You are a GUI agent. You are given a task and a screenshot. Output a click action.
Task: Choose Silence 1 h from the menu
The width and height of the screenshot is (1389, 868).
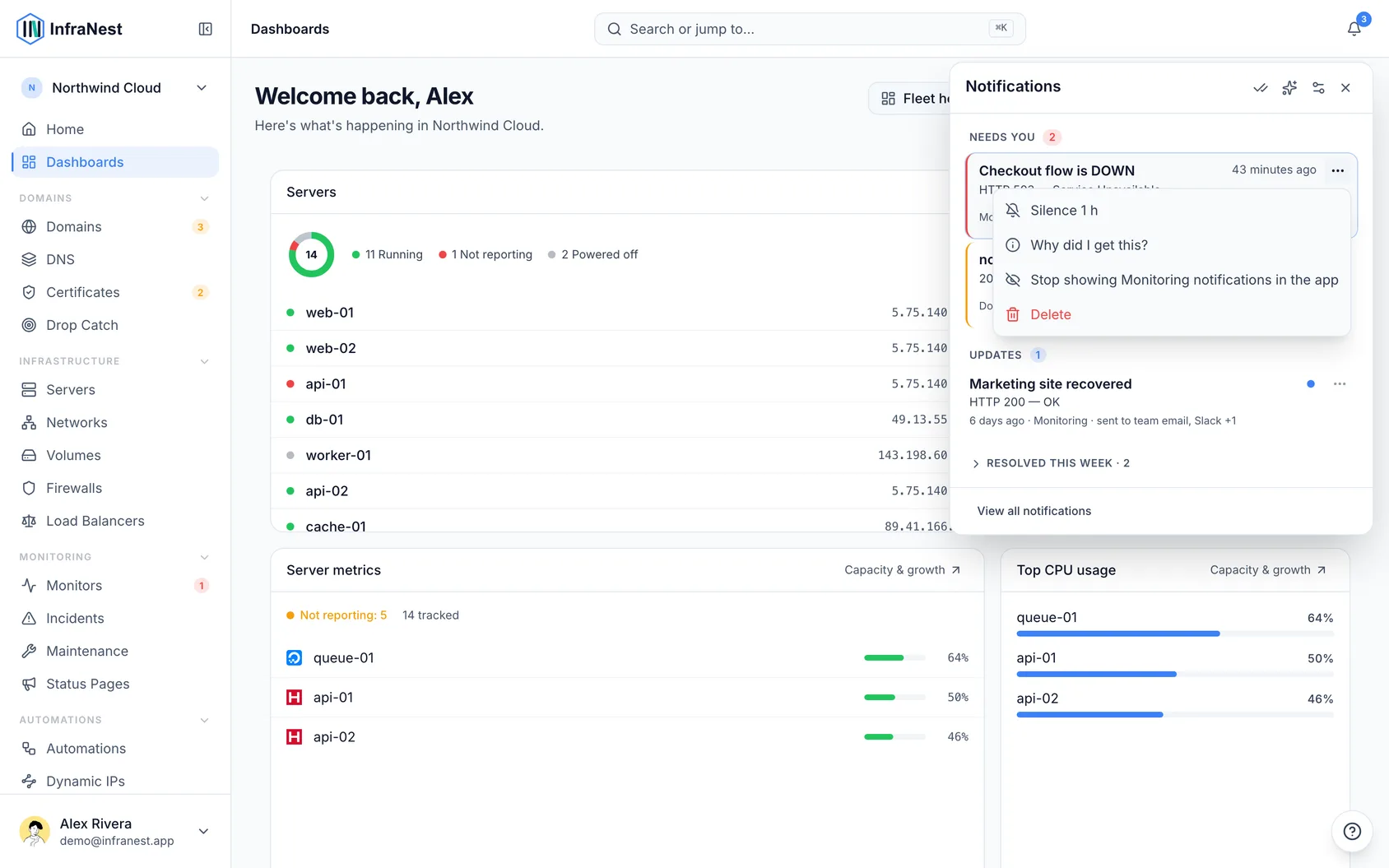[1172, 211]
